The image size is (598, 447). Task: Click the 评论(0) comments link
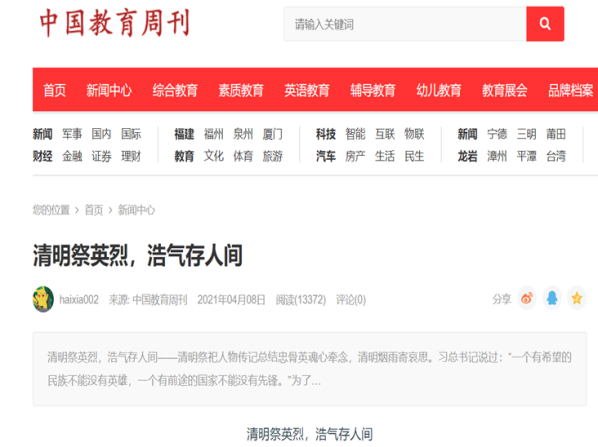coord(351,300)
